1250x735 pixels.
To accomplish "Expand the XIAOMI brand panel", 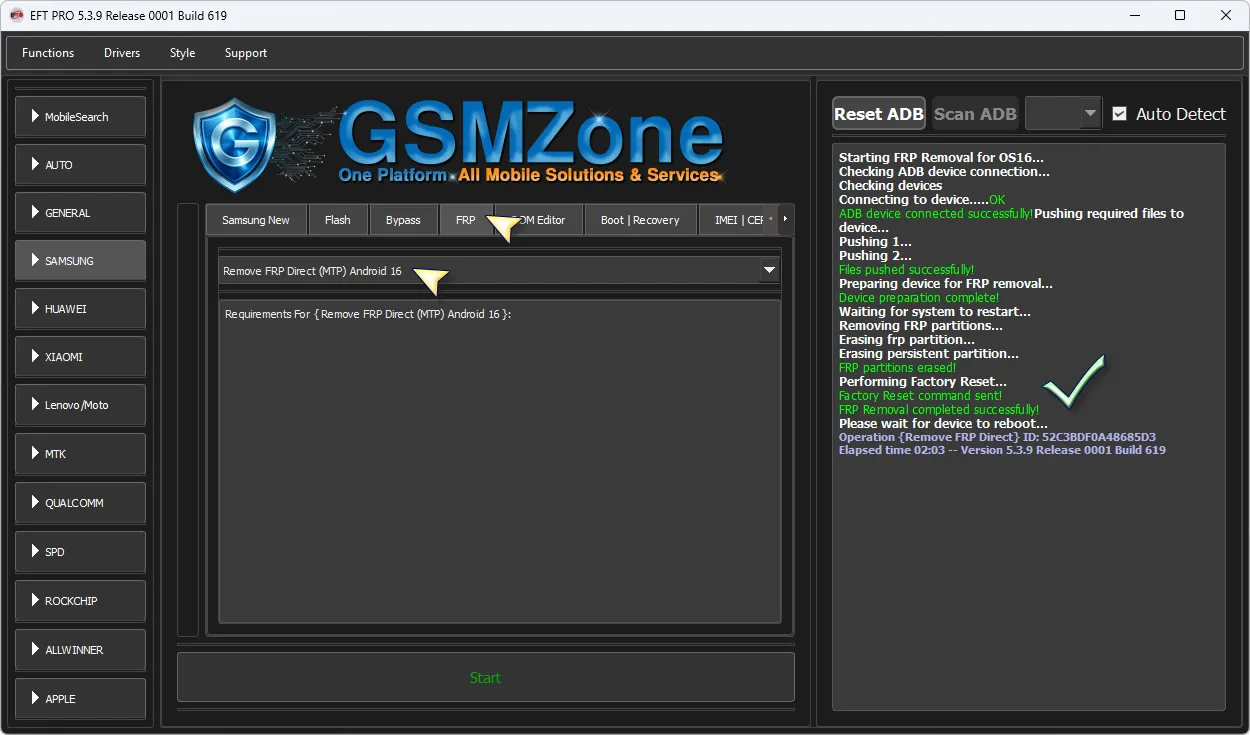I will point(80,357).
